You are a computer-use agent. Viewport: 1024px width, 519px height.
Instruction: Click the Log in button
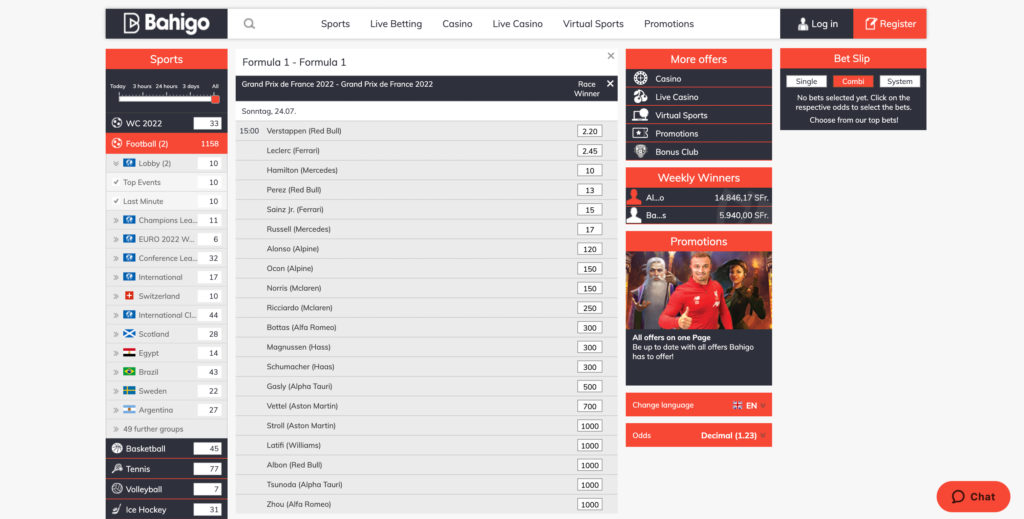(816, 24)
